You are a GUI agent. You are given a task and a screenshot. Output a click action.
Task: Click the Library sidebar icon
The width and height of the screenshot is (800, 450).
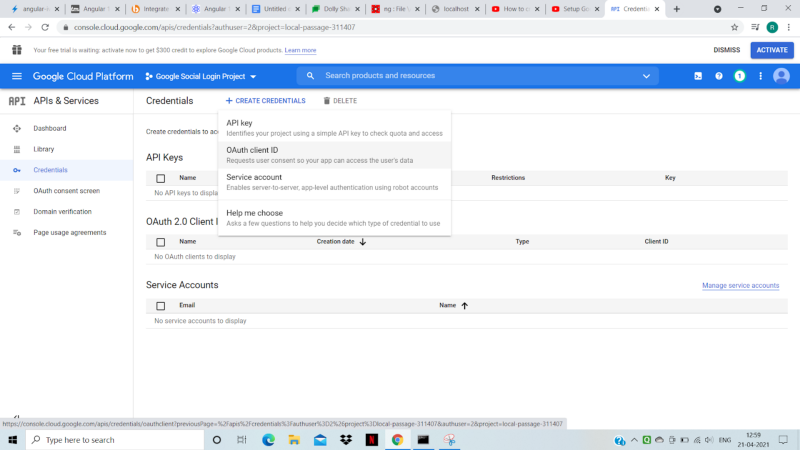point(17,149)
